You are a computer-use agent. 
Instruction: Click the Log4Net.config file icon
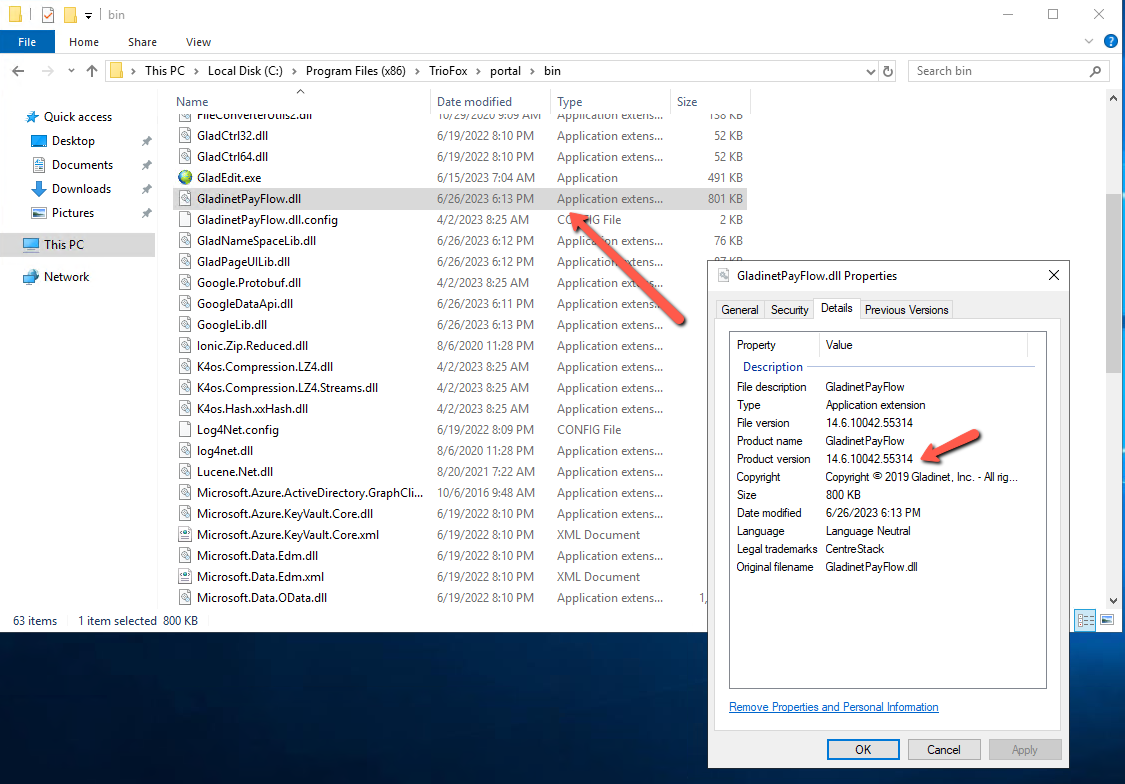pyautogui.click(x=185, y=430)
